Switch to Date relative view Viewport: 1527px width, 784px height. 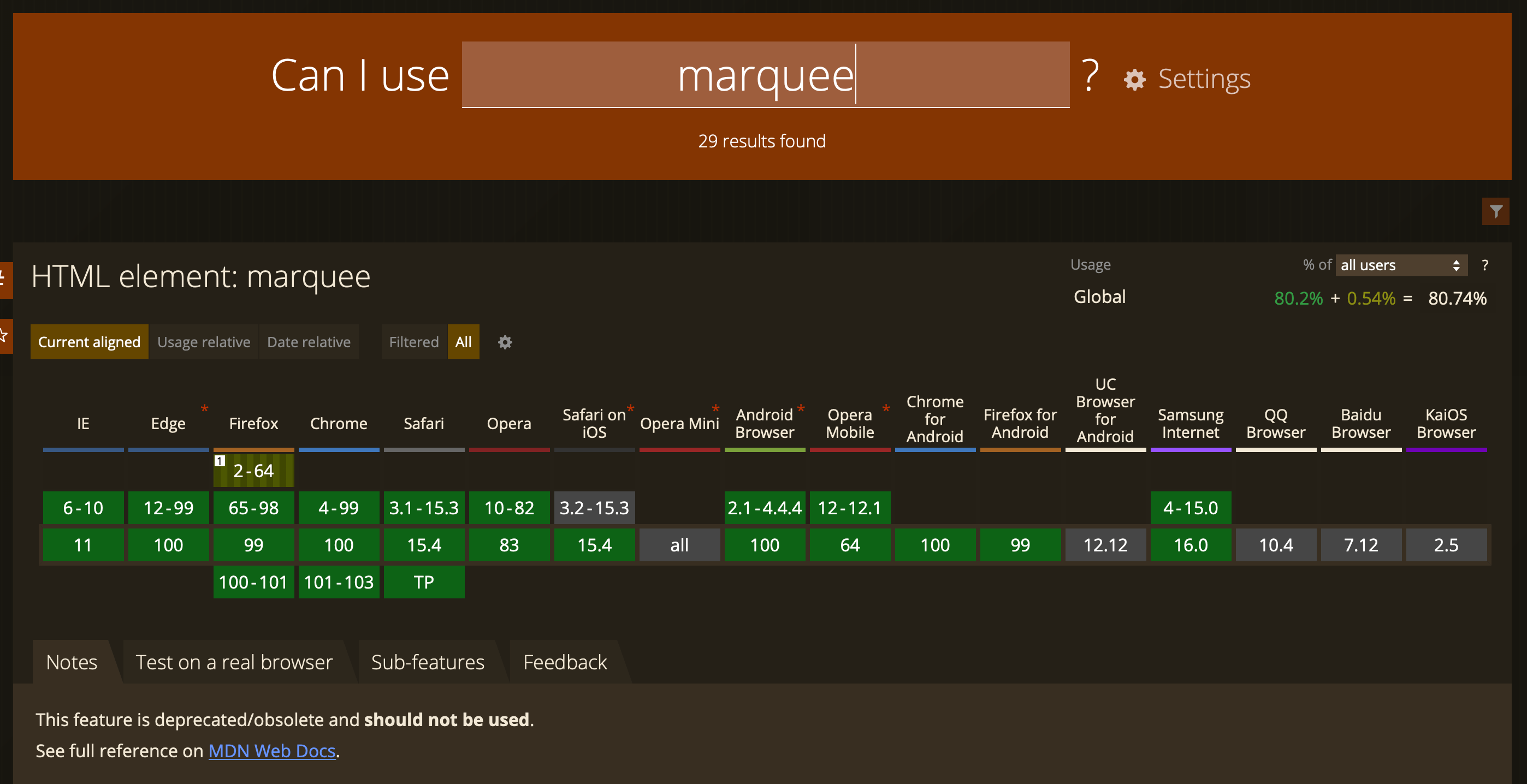tap(308, 342)
